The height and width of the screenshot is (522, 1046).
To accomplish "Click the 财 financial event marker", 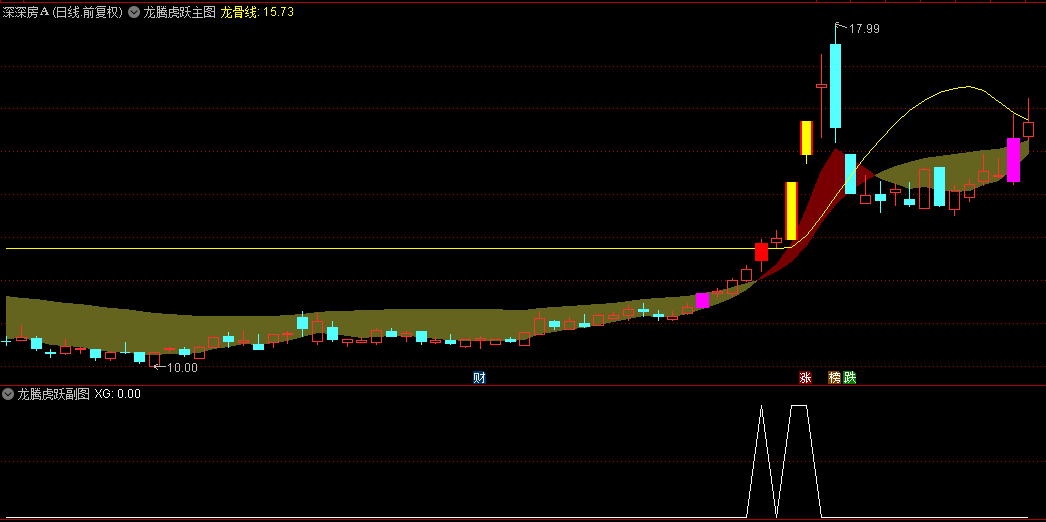I will [x=479, y=378].
